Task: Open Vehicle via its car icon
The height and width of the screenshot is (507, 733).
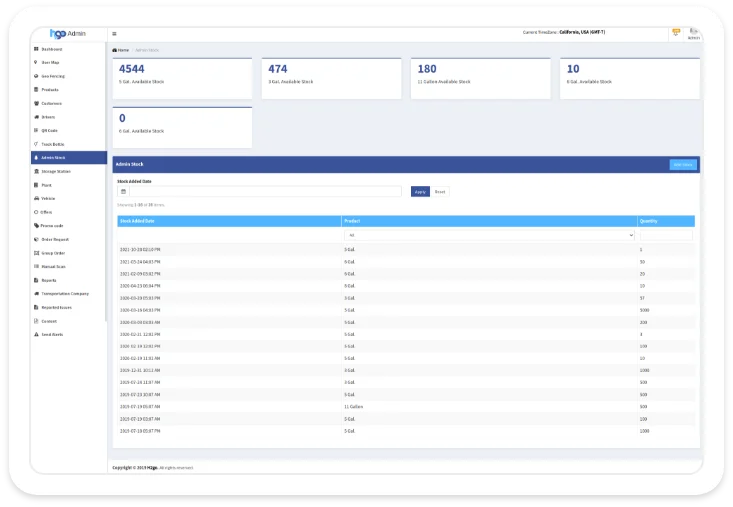Action: coord(36,199)
